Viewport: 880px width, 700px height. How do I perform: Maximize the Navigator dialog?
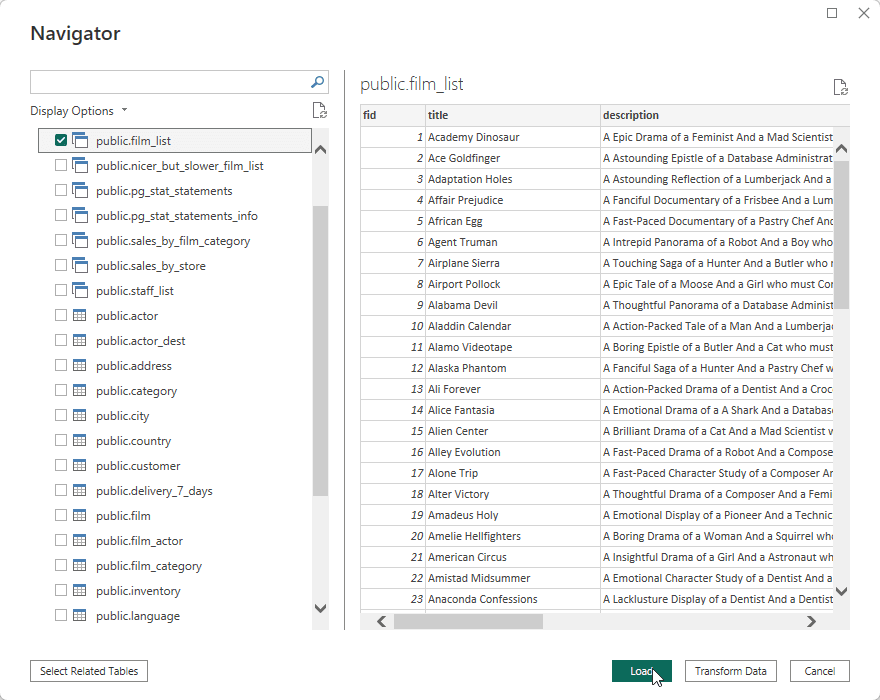pos(832,13)
